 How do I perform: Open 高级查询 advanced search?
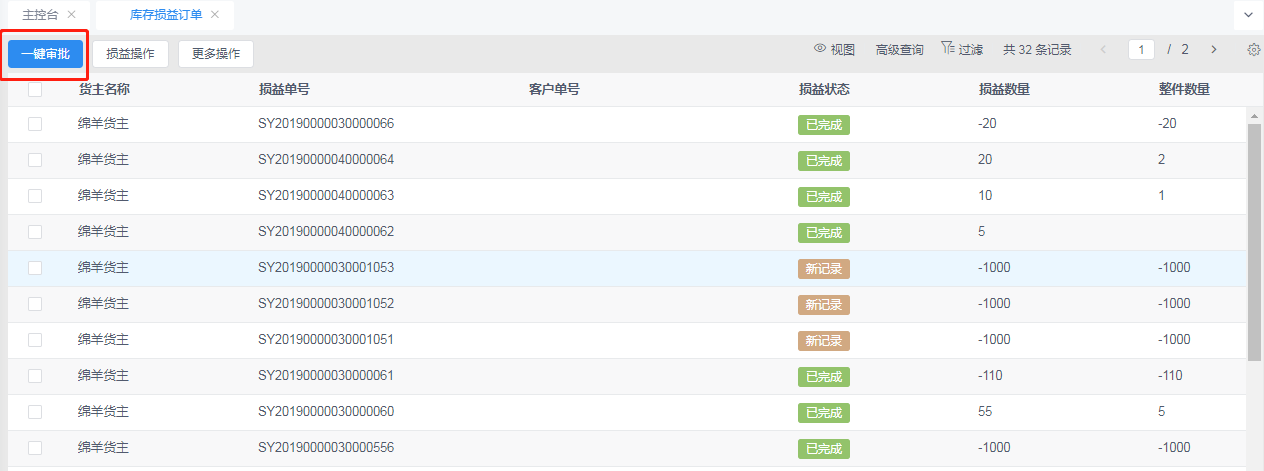coord(899,49)
